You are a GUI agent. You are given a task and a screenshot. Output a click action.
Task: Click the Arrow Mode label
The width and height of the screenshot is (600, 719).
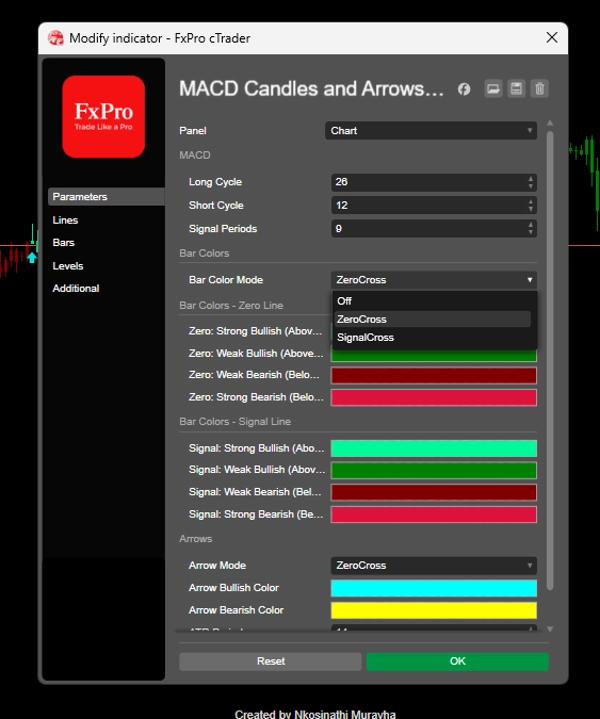point(217,565)
